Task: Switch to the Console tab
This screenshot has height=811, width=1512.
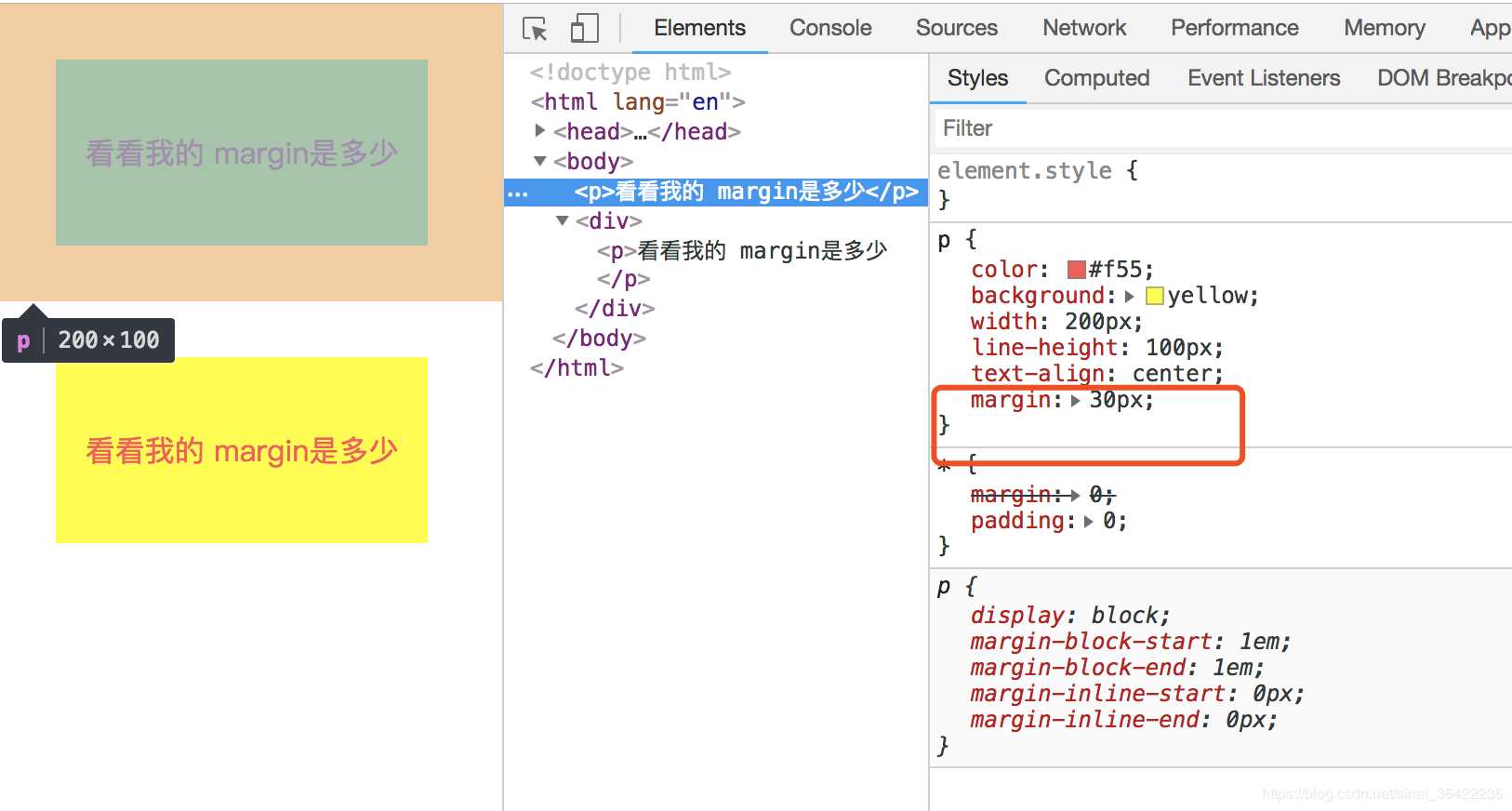Action: (x=830, y=28)
